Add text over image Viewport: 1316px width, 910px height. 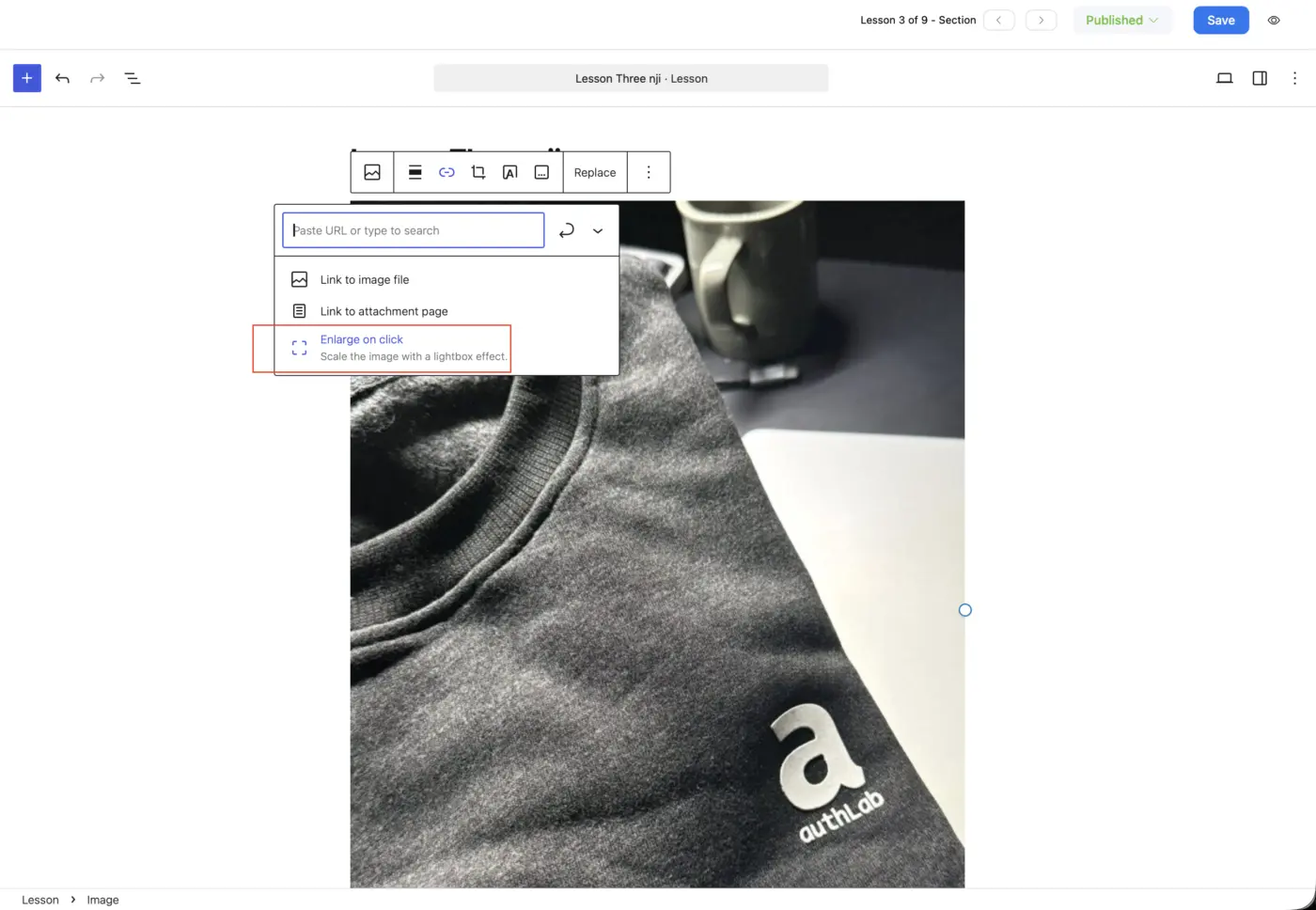510,172
